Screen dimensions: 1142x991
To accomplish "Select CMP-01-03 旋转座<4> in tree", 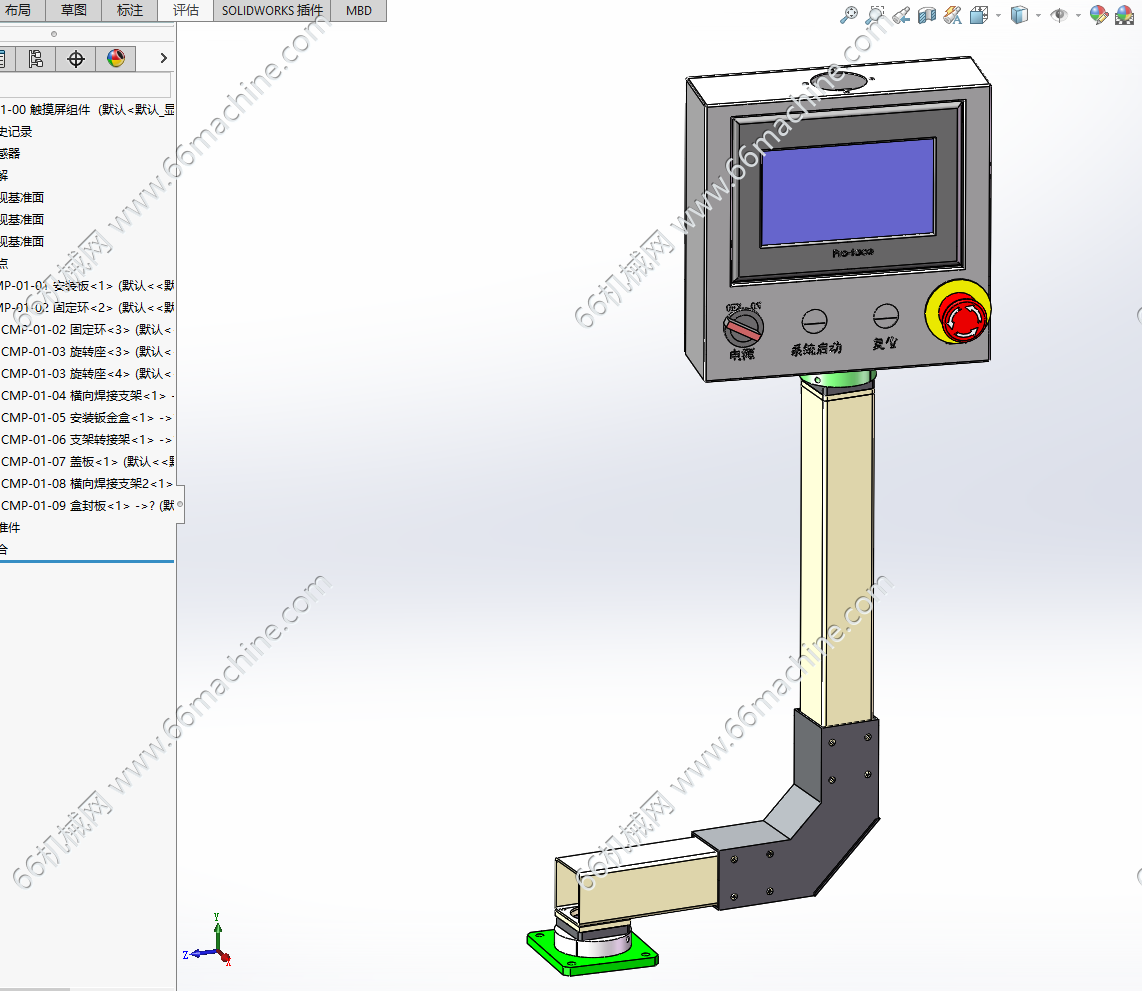I will [x=87, y=374].
